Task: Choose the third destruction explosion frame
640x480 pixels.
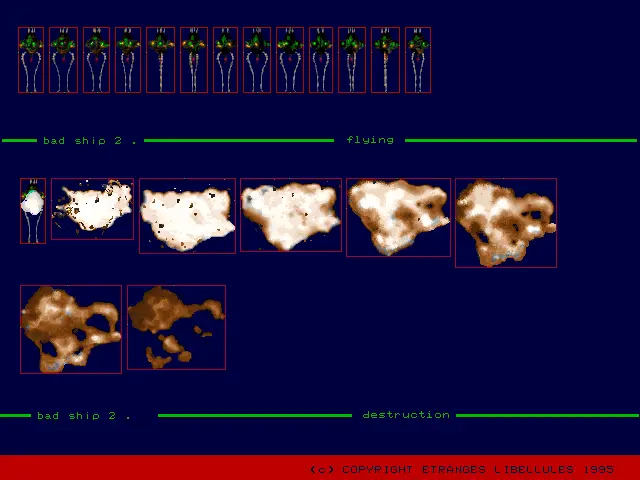Action: click(x=187, y=216)
